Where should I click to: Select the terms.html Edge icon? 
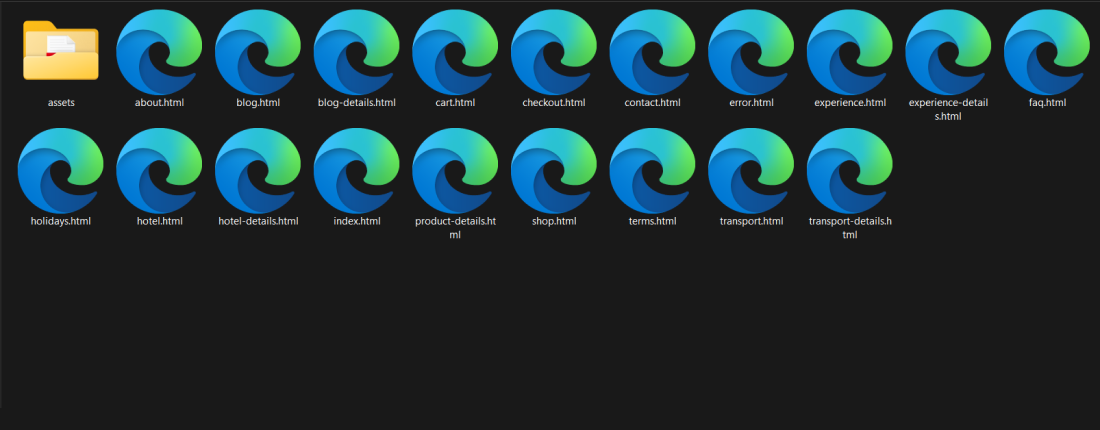click(652, 170)
